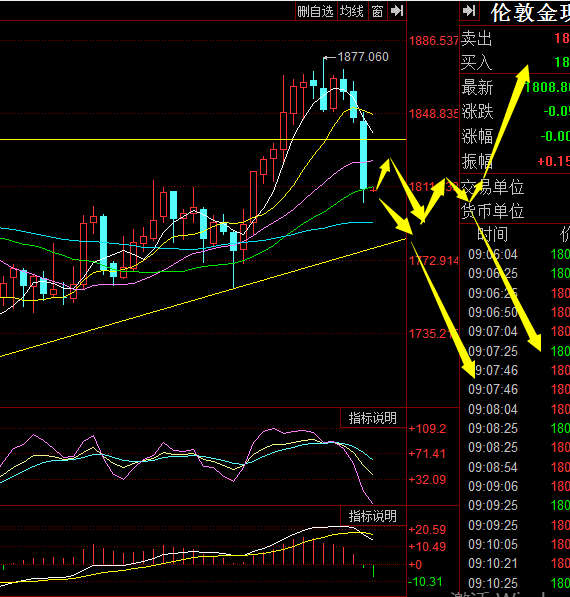Viewport: 570px width, 597px height.
Task: Click the arrow icon beside 伦敦金 title
Action: coord(469,11)
